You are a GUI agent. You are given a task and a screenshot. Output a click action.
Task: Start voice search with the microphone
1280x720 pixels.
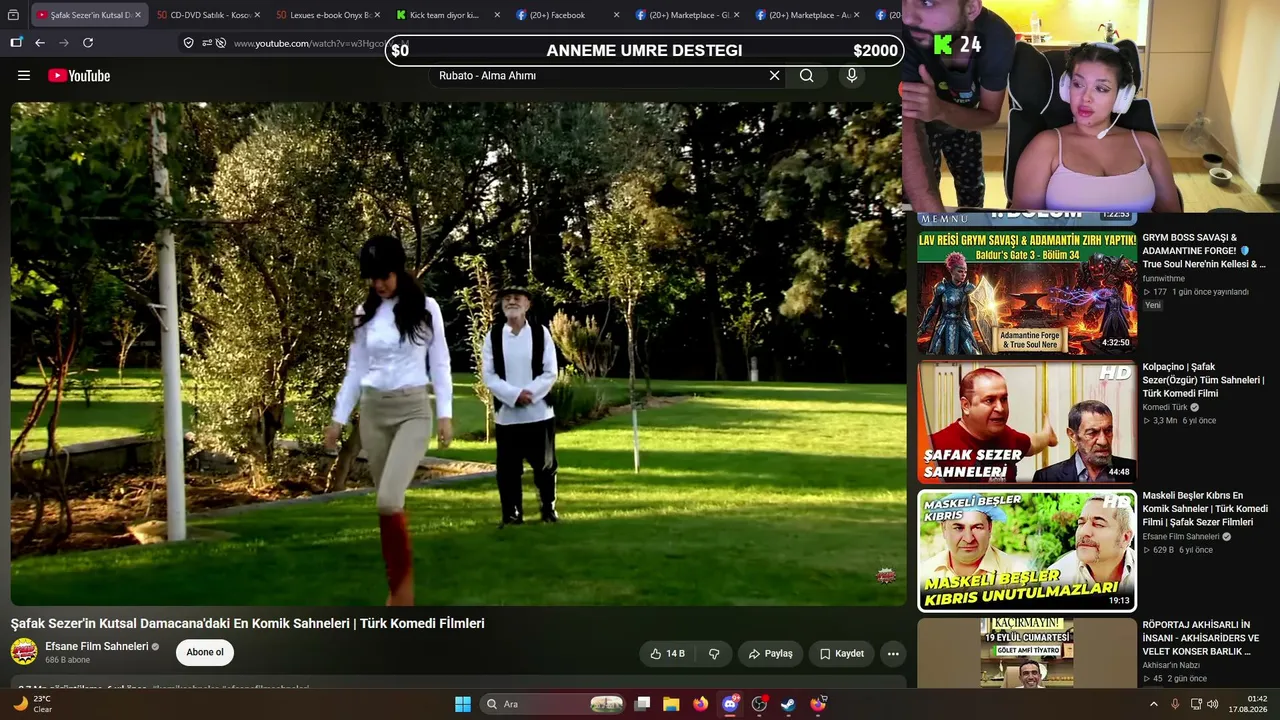pyautogui.click(x=852, y=76)
